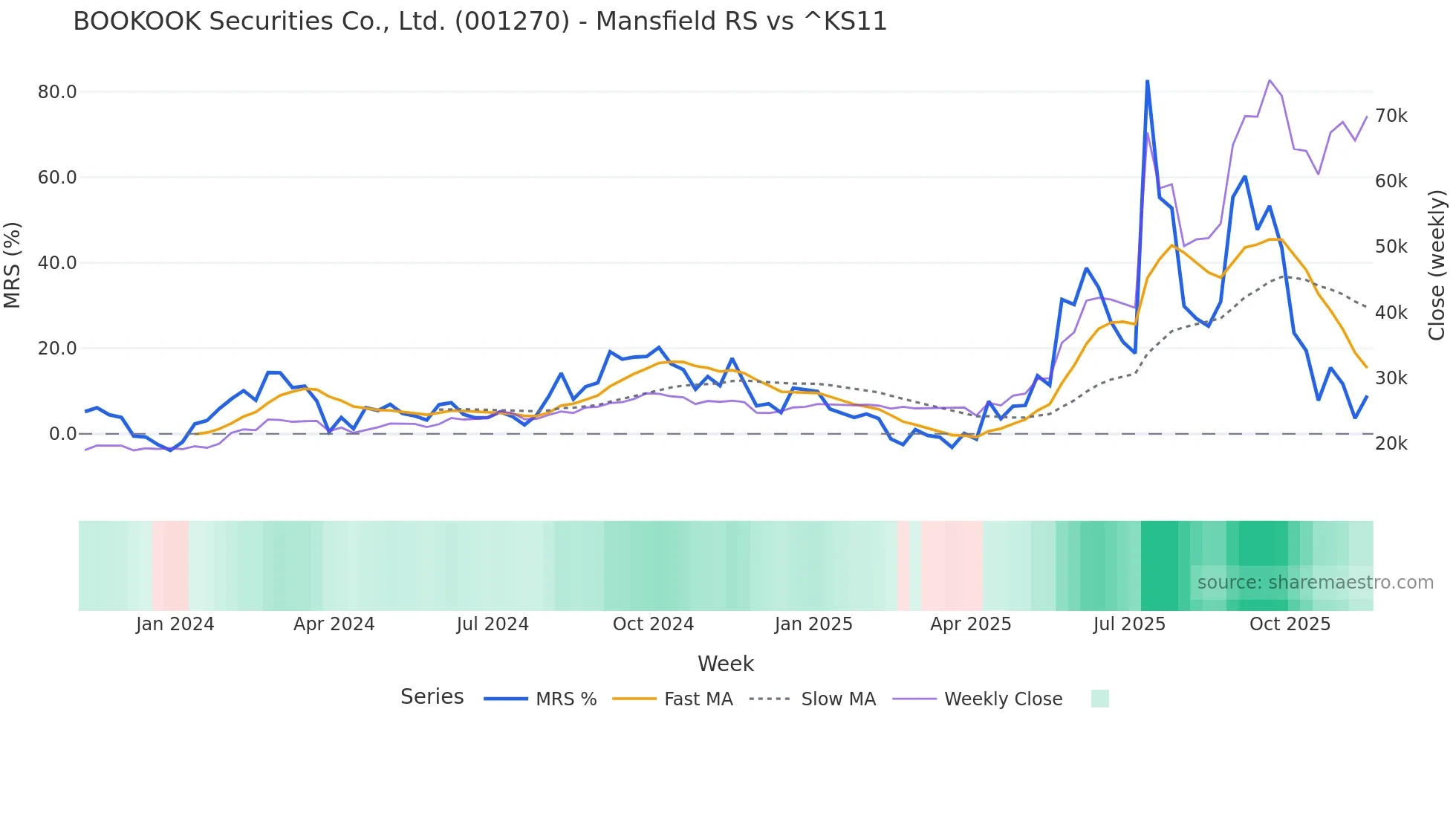Click the Jul 2025 axis label

[1129, 624]
